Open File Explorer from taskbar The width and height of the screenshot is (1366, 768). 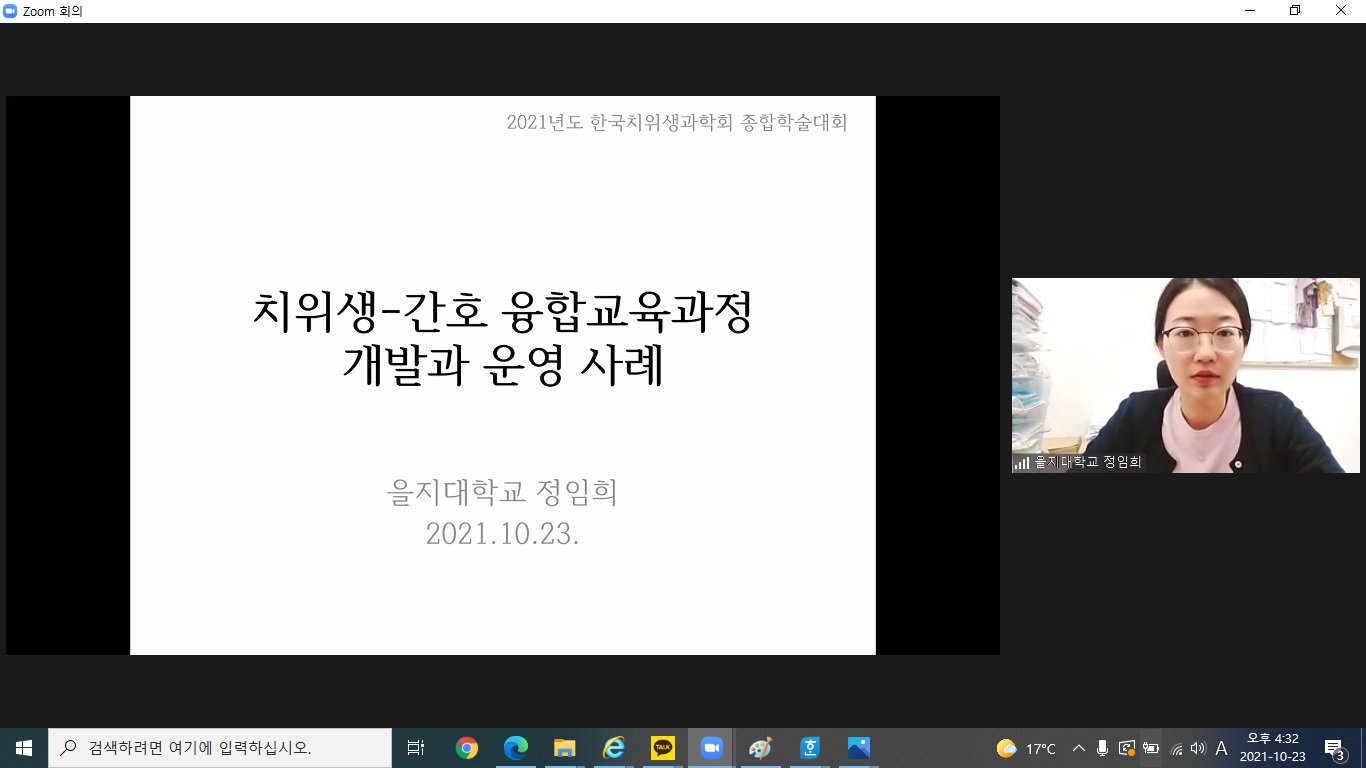click(x=565, y=747)
